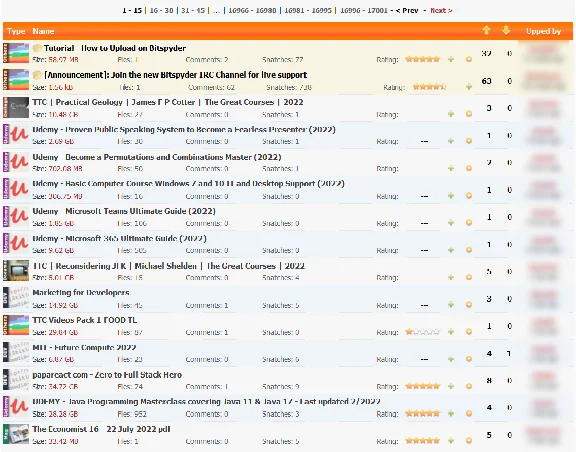Open TTC Reconsidering JFK torrent
Image resolution: width=576 pixels, height=452 pixels.
(169, 266)
